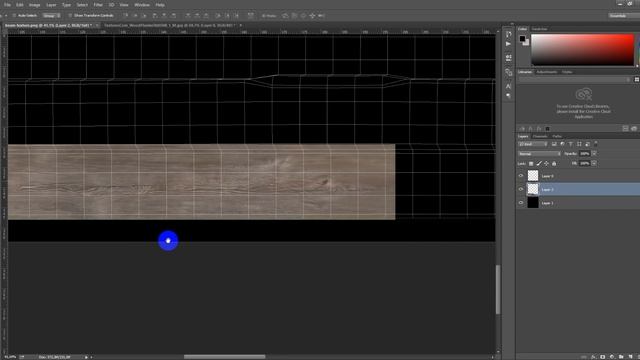640x360 pixels.
Task: Click the create new layer icon
Action: click(x=630, y=357)
